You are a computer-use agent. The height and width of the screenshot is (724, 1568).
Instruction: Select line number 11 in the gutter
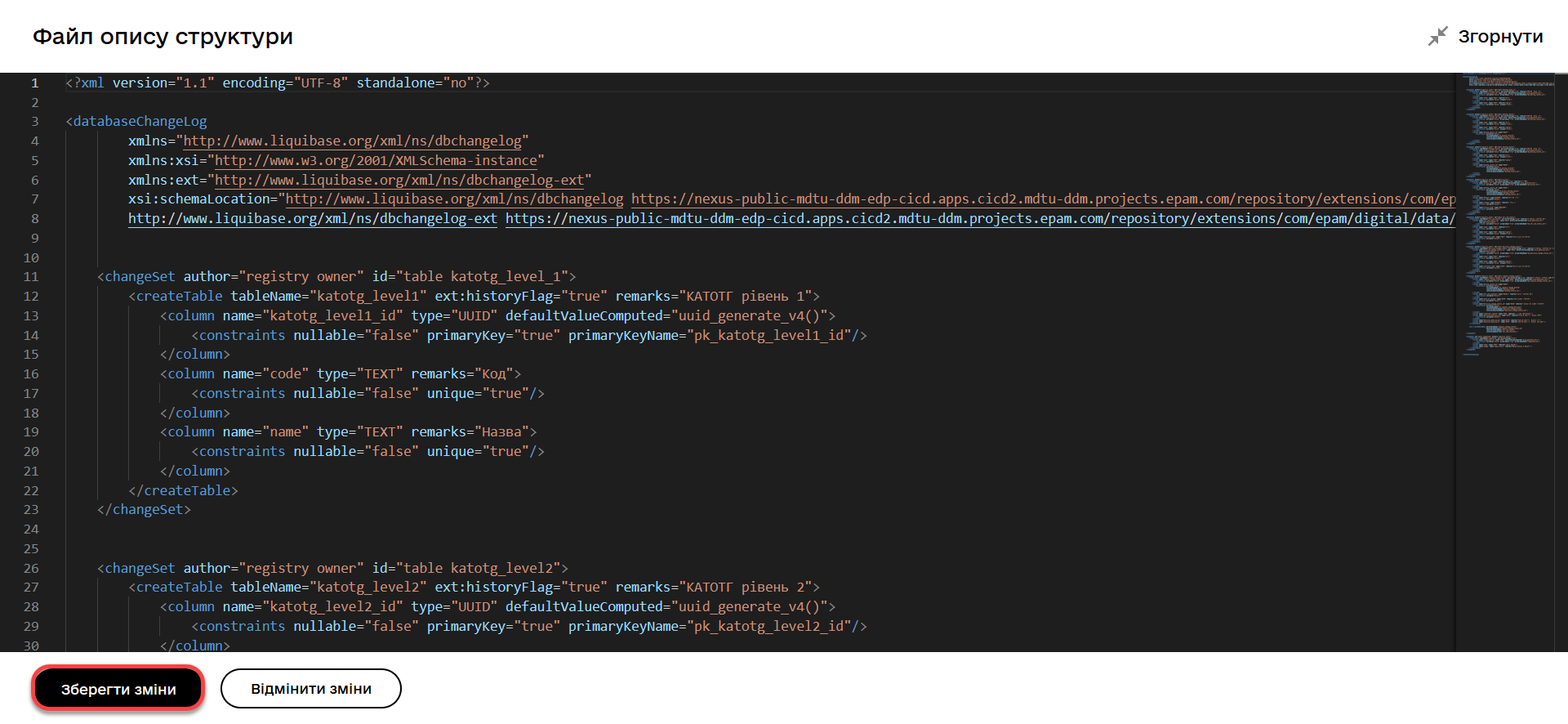(31, 277)
